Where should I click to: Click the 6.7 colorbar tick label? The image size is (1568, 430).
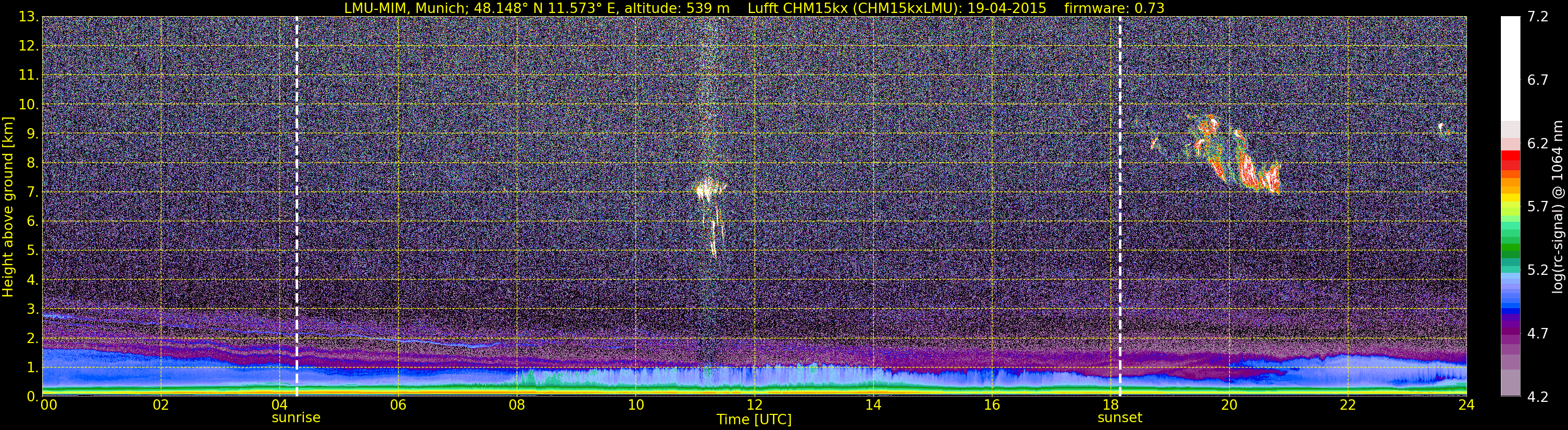1538,80
